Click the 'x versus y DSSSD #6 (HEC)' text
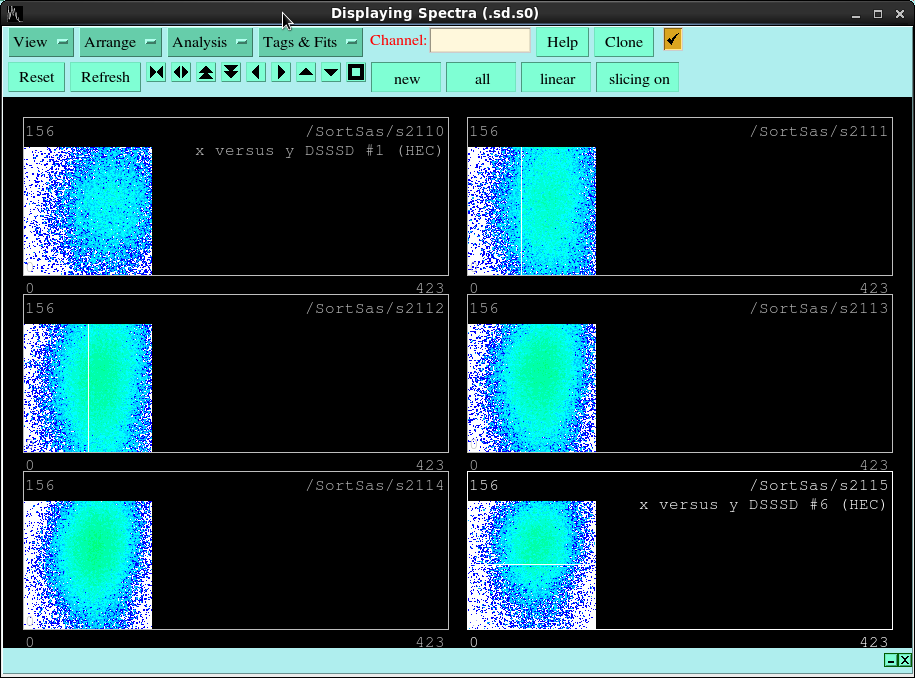This screenshot has width=915, height=678. click(x=763, y=505)
